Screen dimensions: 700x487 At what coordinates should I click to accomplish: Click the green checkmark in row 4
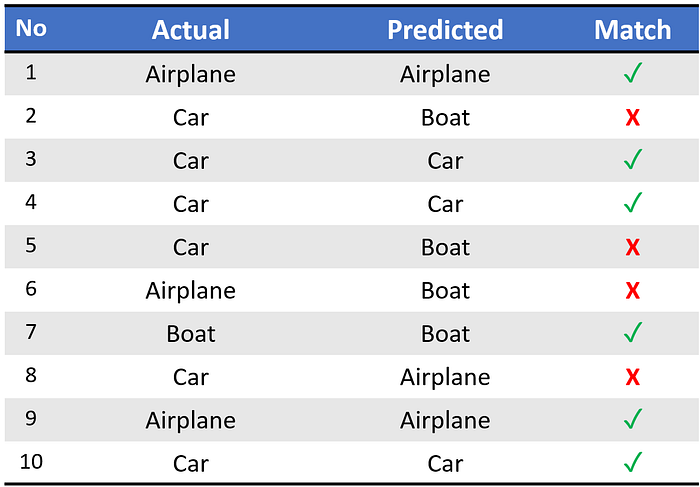tap(633, 203)
